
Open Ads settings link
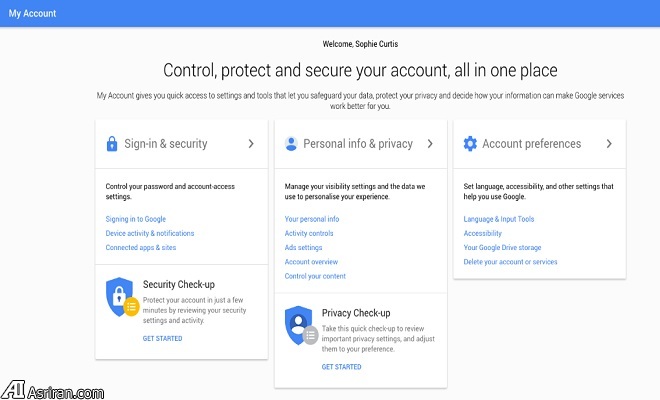coord(303,248)
